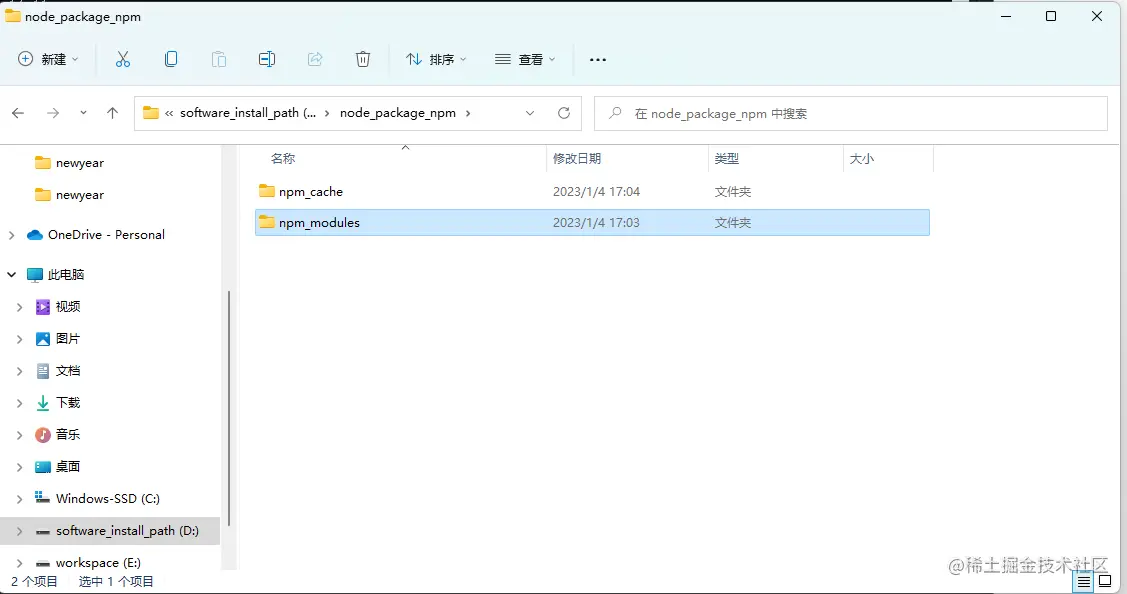Viewport: 1127px width, 594px height.
Task: Switch to large thumbnail view in status bar
Action: tap(1104, 581)
